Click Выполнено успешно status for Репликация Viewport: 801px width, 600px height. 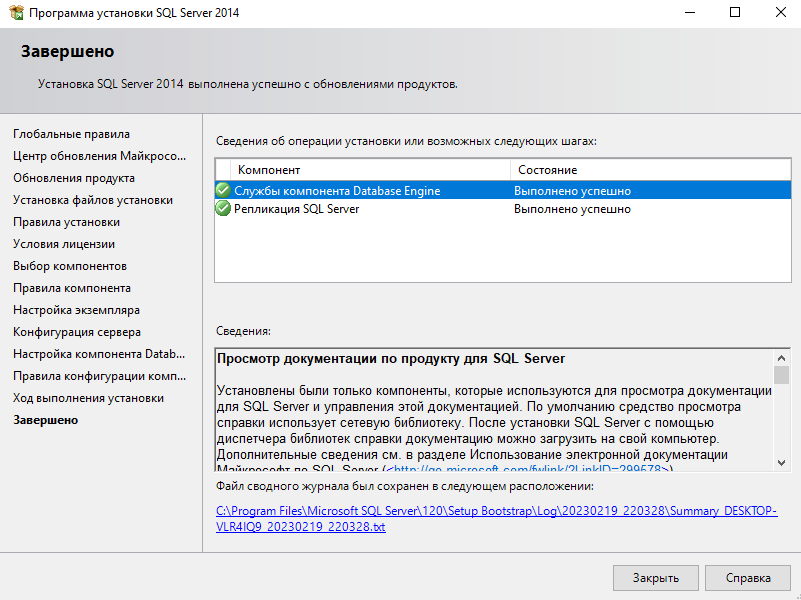(x=572, y=209)
